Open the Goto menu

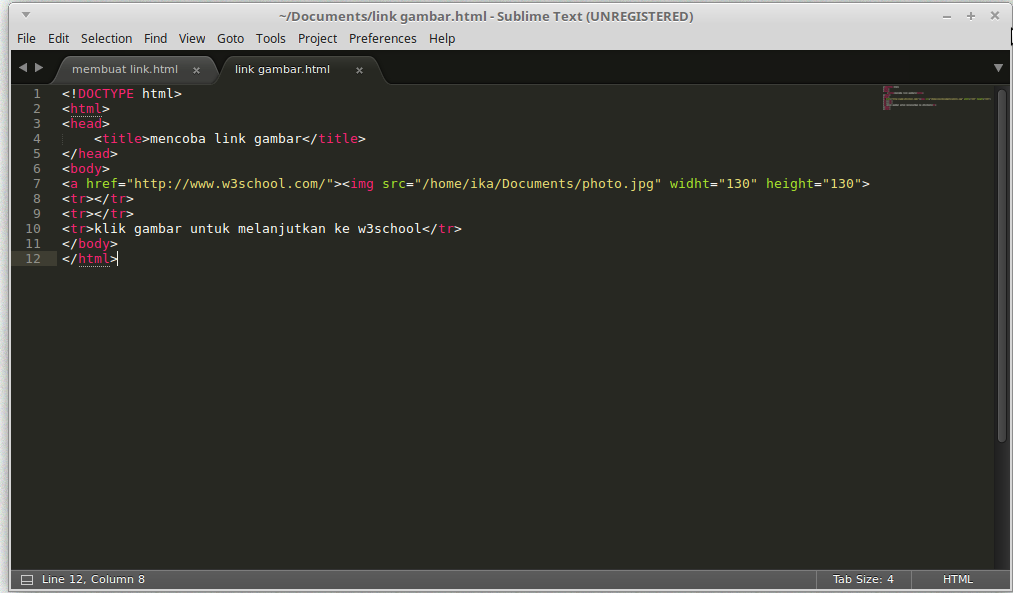tap(231, 39)
